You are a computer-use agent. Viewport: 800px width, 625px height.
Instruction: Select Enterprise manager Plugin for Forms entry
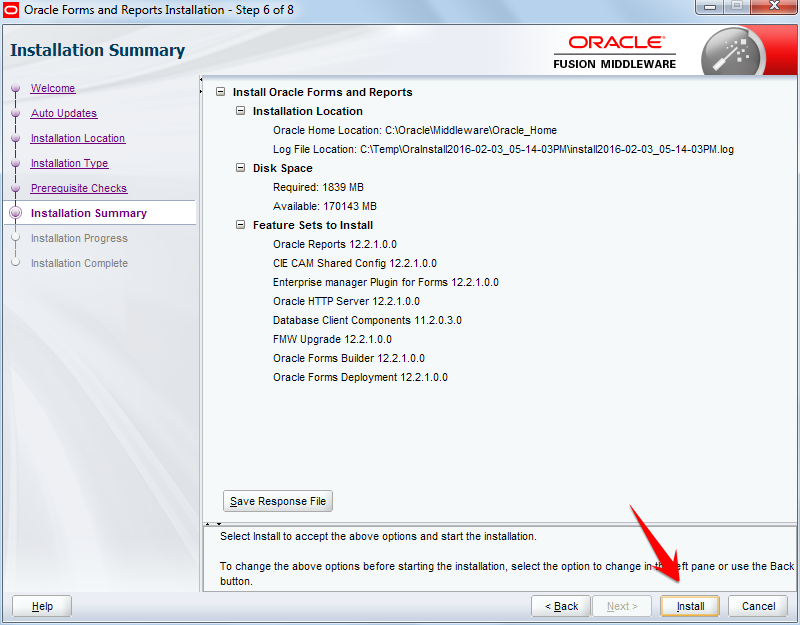pyautogui.click(x=386, y=282)
